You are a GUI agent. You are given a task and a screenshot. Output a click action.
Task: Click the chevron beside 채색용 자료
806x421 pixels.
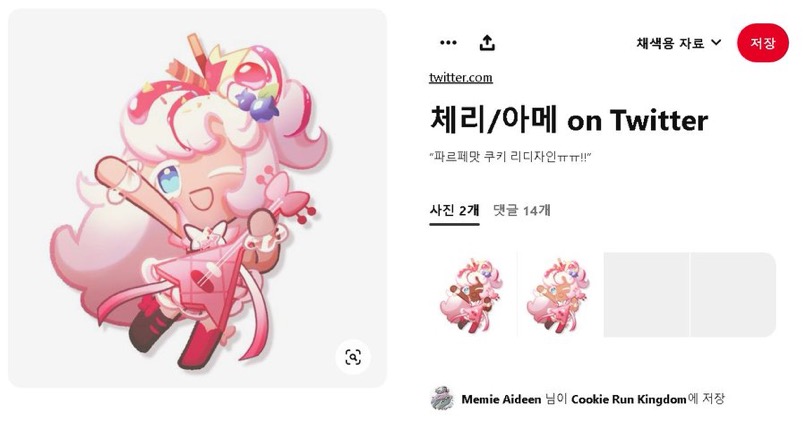pyautogui.click(x=716, y=42)
